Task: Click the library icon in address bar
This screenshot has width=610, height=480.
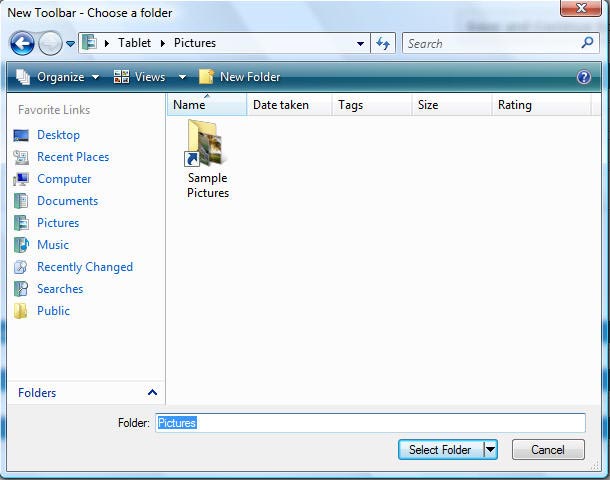Action: pyautogui.click(x=89, y=42)
